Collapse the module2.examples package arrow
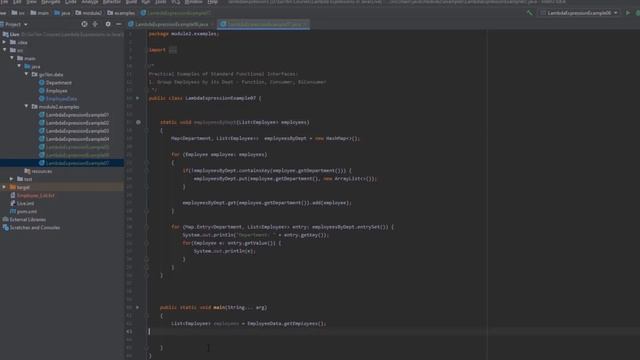This screenshot has height=360, width=640. [27, 106]
